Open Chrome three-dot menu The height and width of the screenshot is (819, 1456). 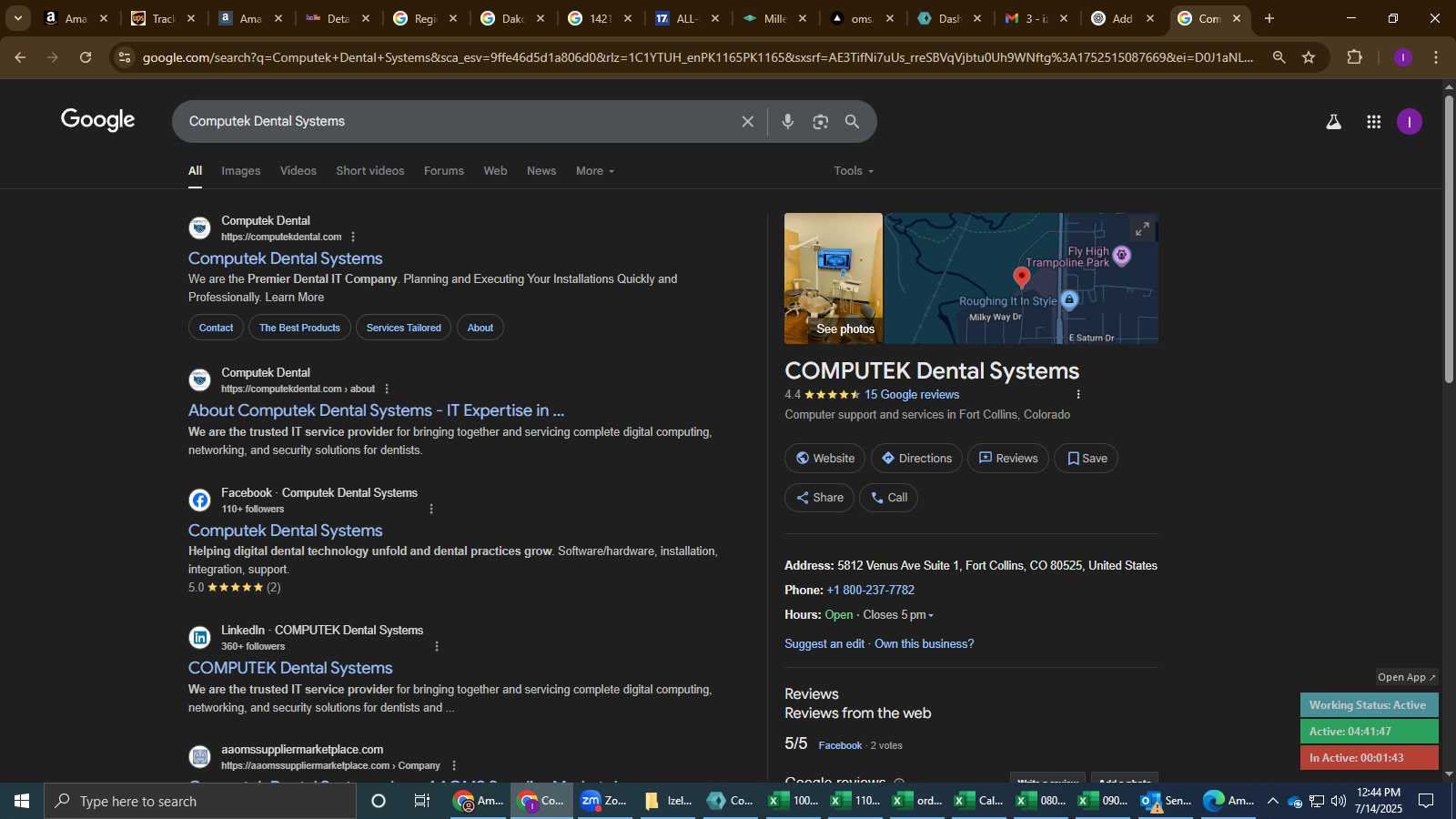pyautogui.click(x=1436, y=57)
